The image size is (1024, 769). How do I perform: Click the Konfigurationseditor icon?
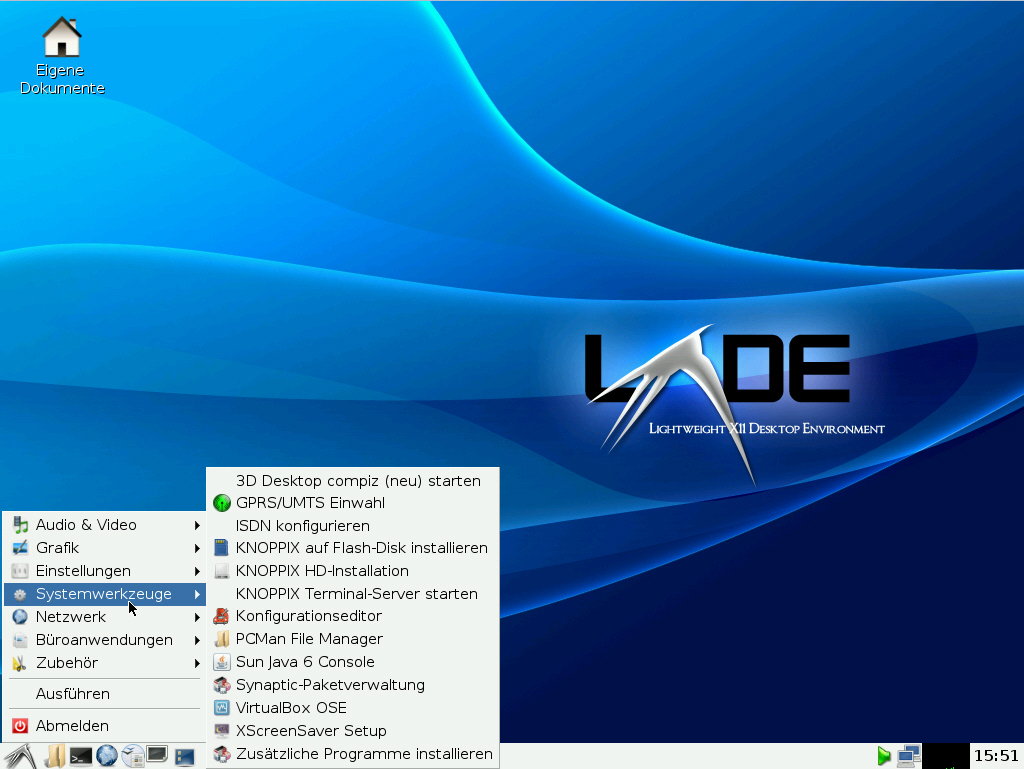[222, 616]
